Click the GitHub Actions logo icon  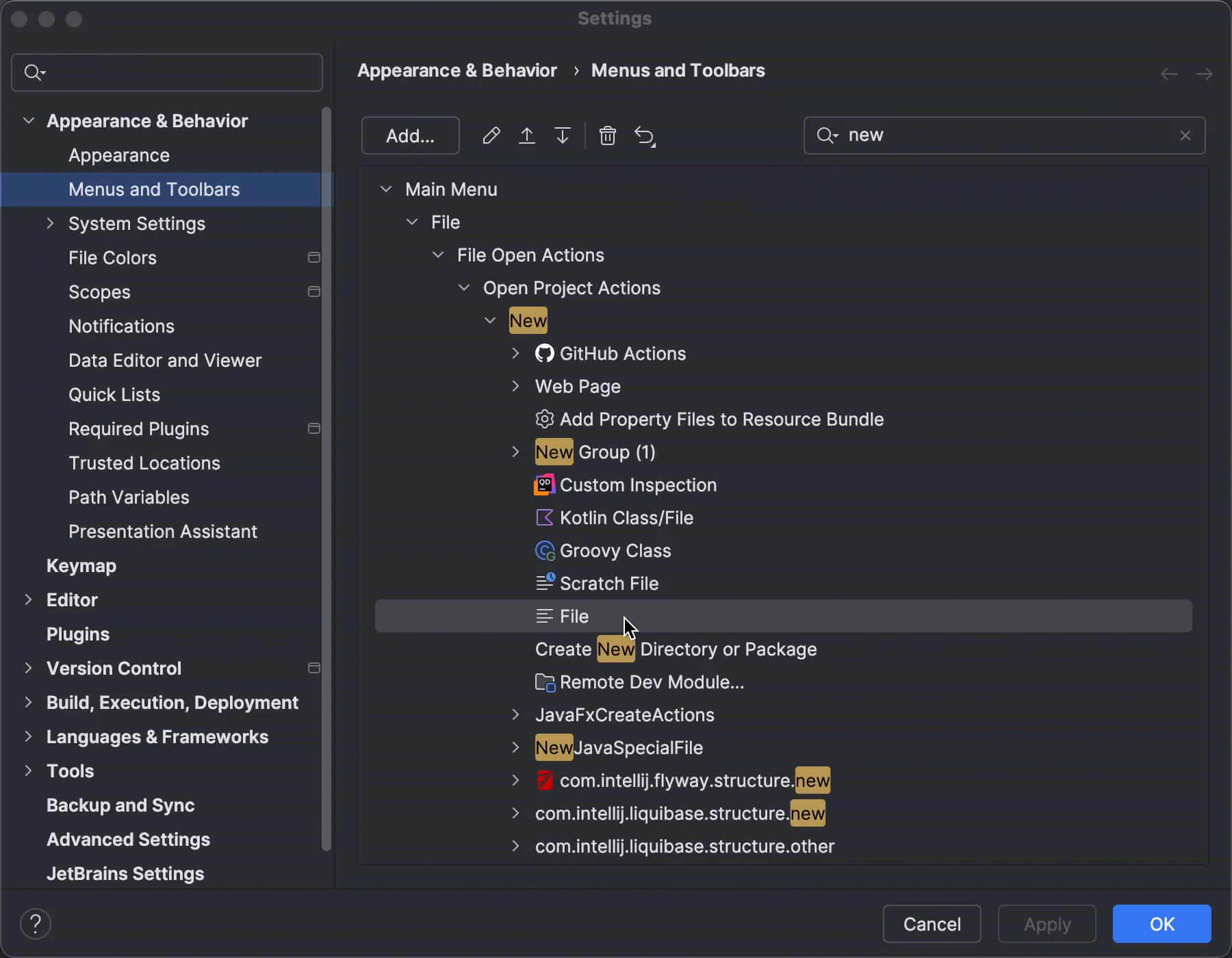543,353
